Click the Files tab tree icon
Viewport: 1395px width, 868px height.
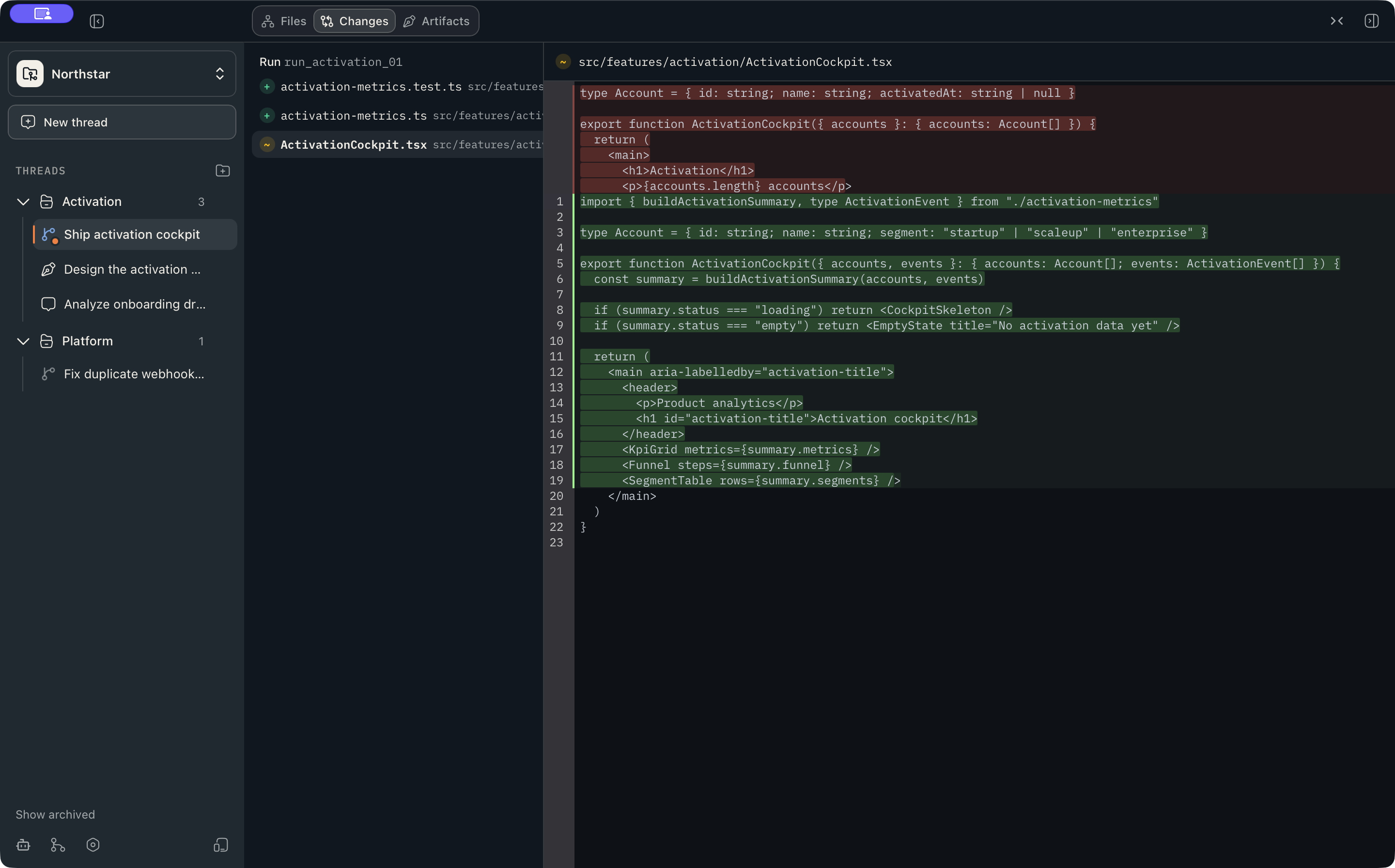coord(267,21)
